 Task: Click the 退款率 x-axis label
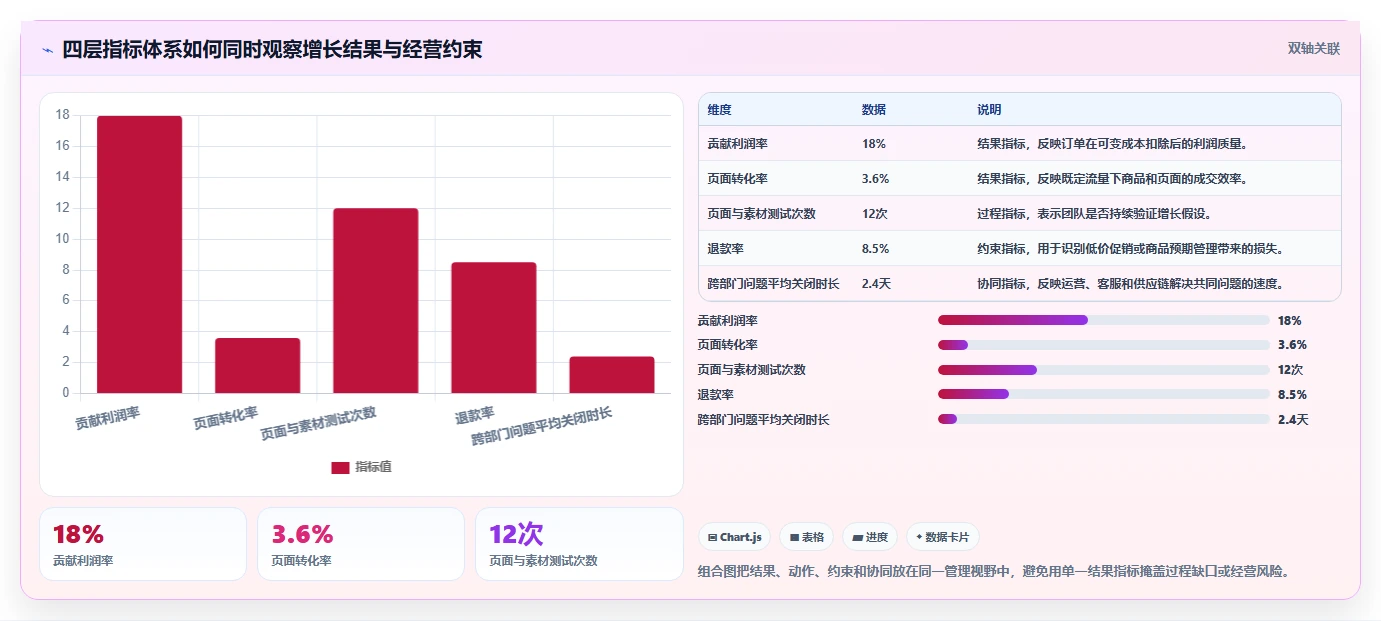(x=475, y=414)
